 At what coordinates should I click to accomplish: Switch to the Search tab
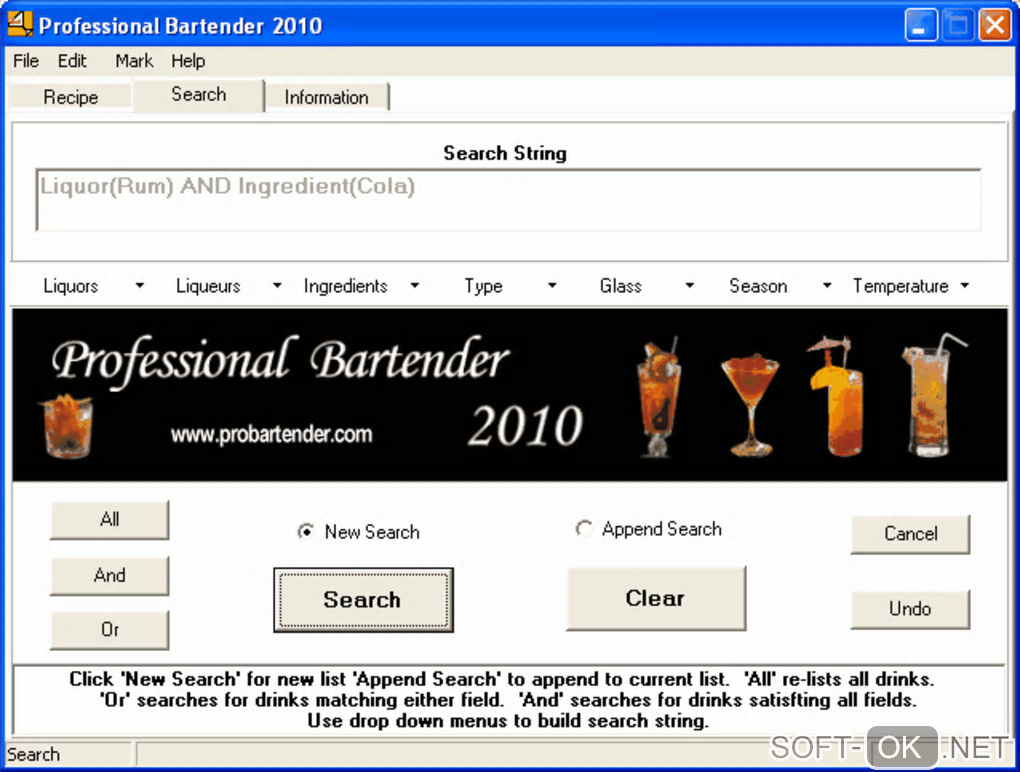pos(198,94)
